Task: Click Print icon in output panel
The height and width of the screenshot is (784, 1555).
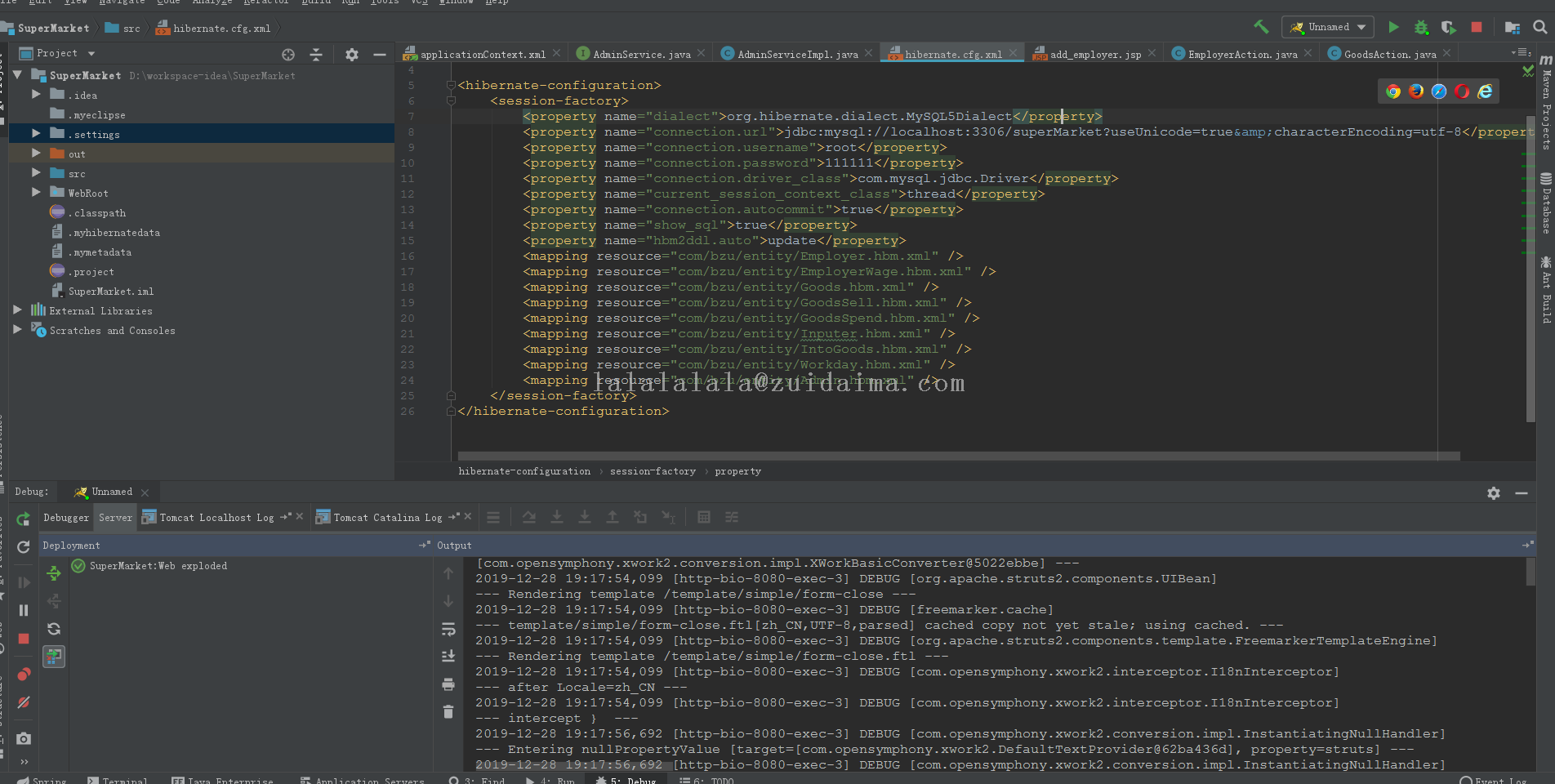Action: click(448, 684)
